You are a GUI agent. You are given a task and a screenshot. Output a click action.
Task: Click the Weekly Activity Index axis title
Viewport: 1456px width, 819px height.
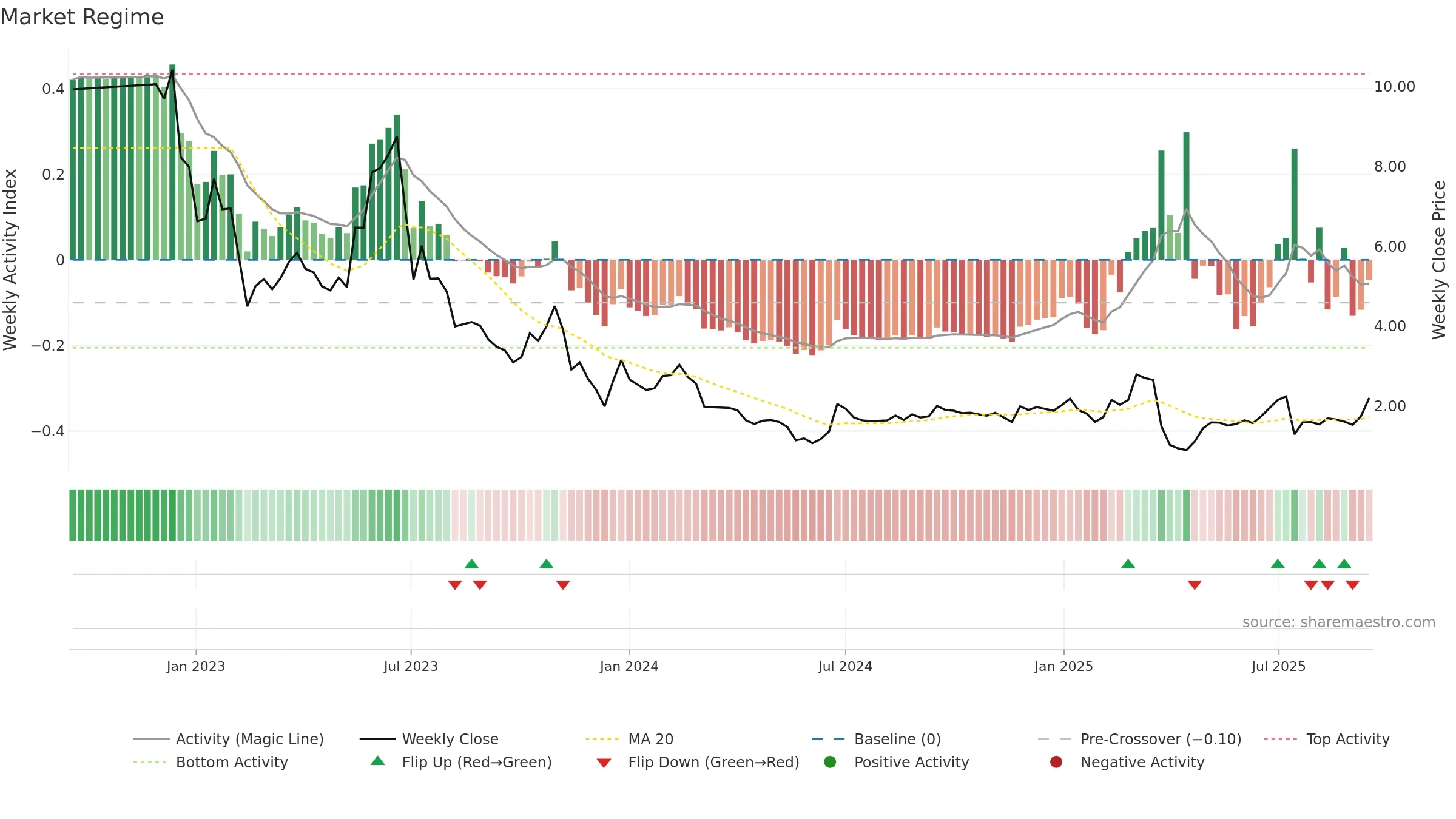10,260
